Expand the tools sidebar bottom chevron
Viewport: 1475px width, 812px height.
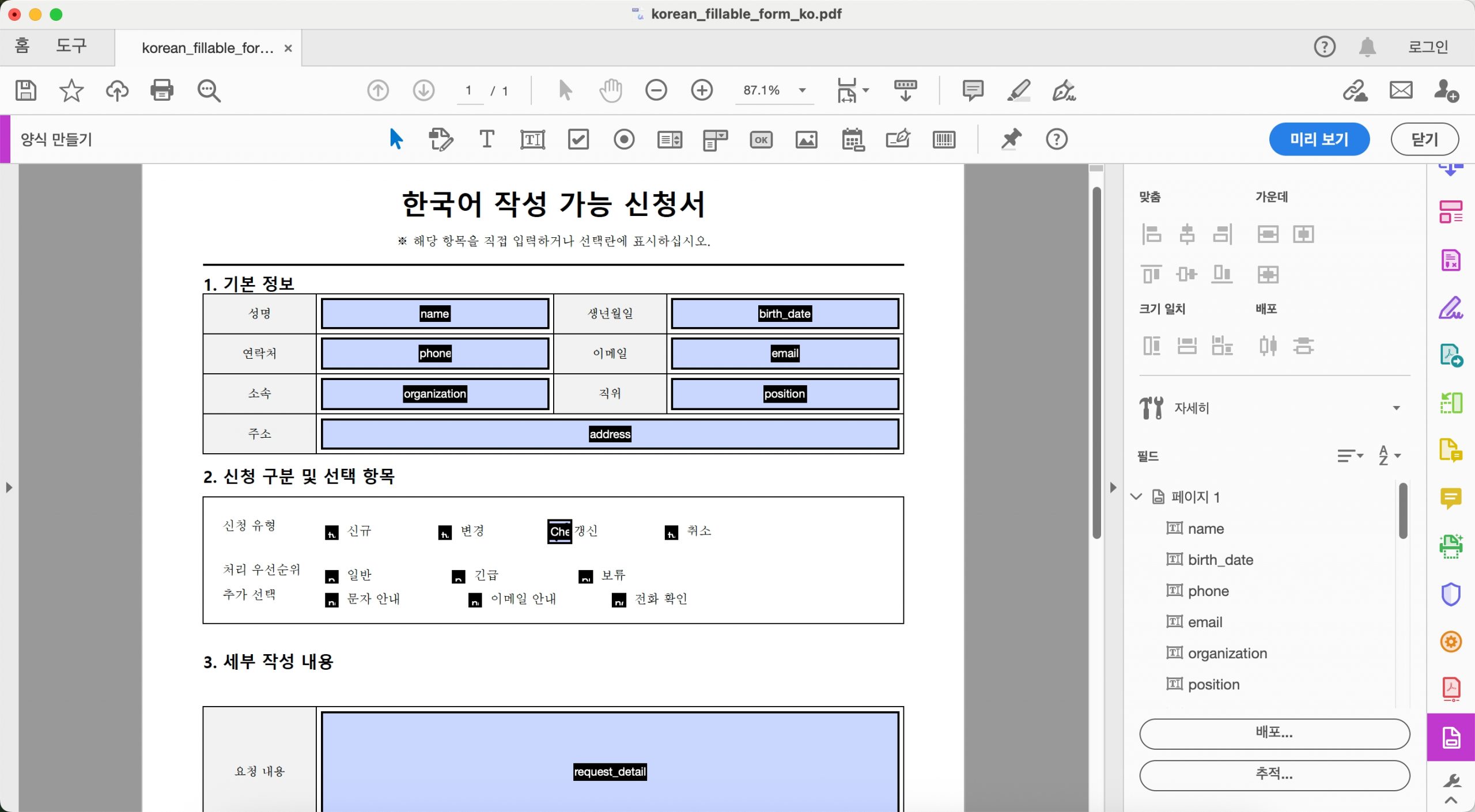[1451, 800]
